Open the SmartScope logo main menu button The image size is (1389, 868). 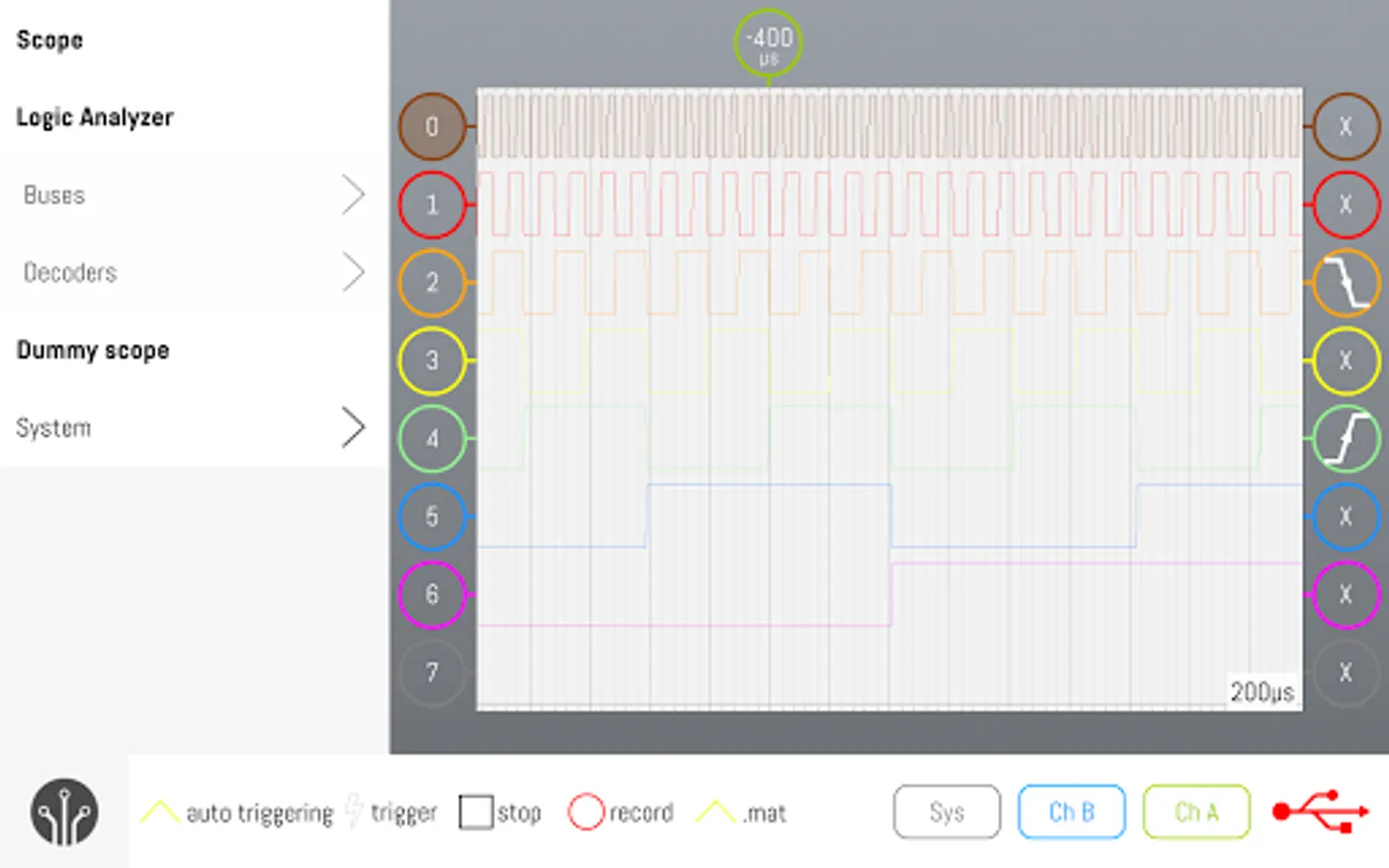coord(64,812)
